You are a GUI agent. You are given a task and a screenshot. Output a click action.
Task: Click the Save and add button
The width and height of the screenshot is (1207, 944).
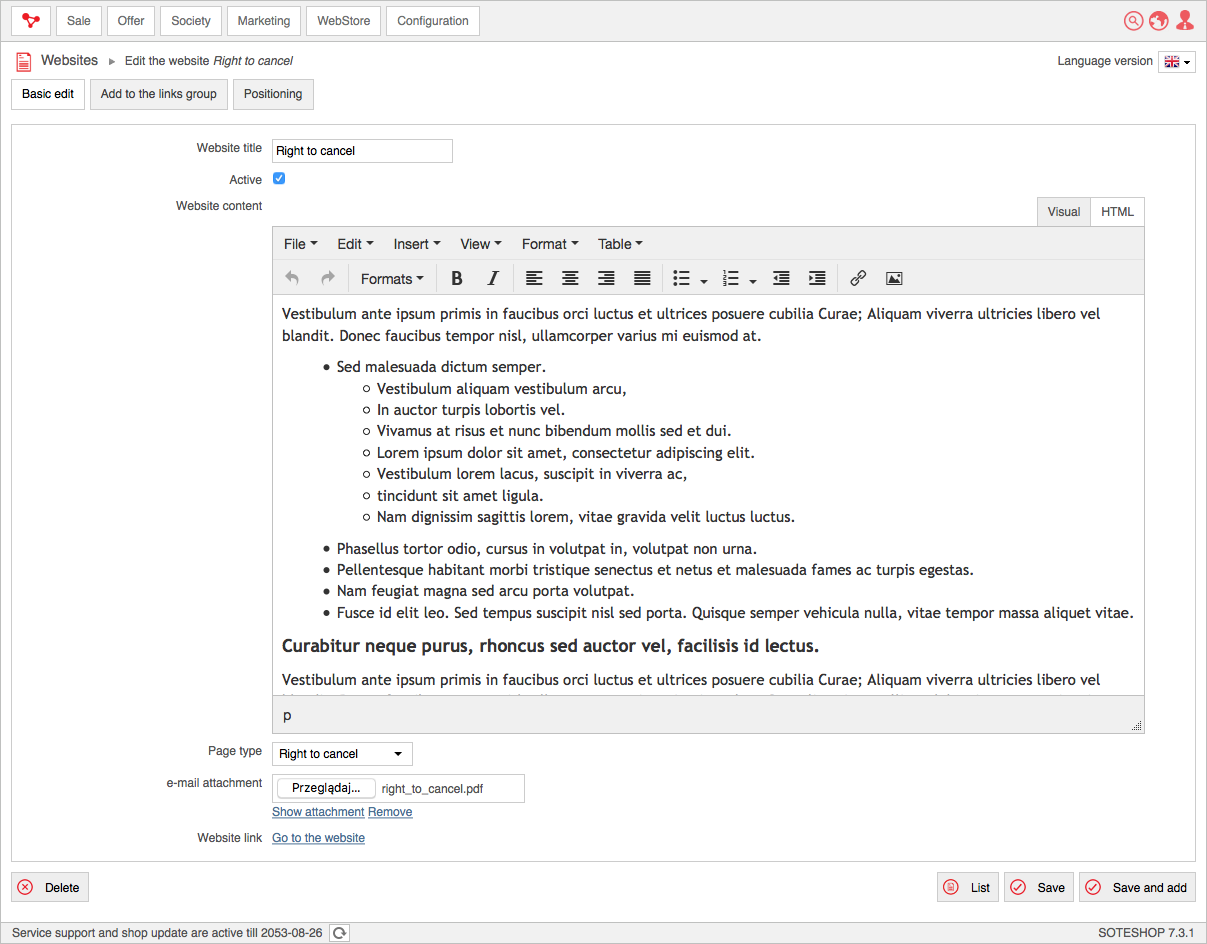point(1137,887)
